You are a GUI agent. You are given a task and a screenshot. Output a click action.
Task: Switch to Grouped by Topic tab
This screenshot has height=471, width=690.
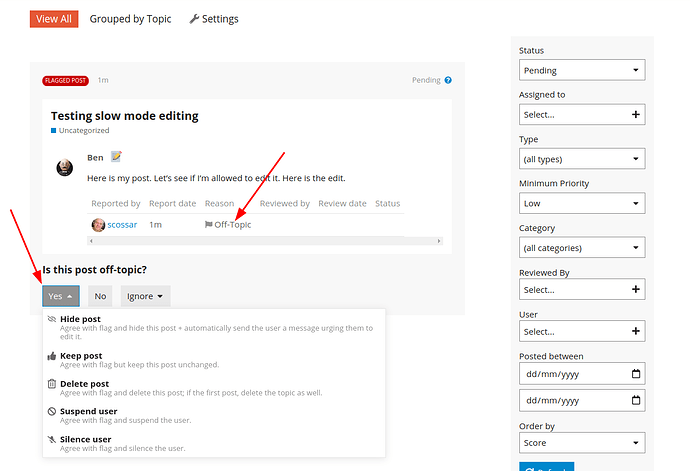pyautogui.click(x=130, y=19)
